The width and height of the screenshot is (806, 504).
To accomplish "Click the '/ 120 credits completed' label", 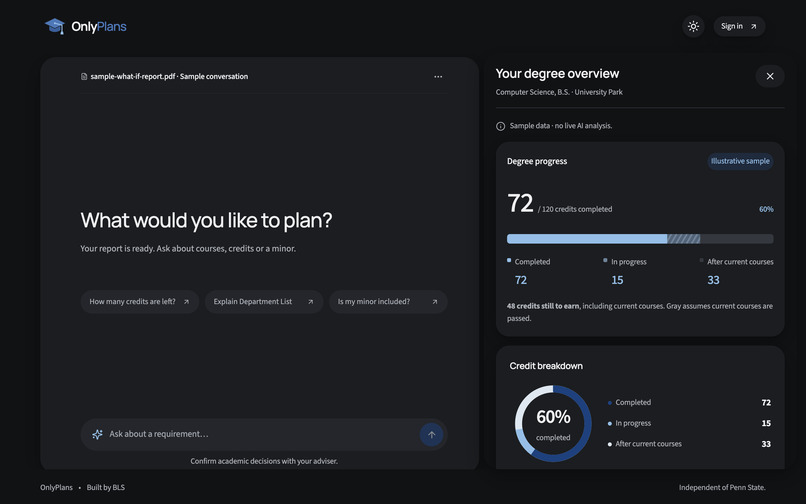I will tap(575, 209).
